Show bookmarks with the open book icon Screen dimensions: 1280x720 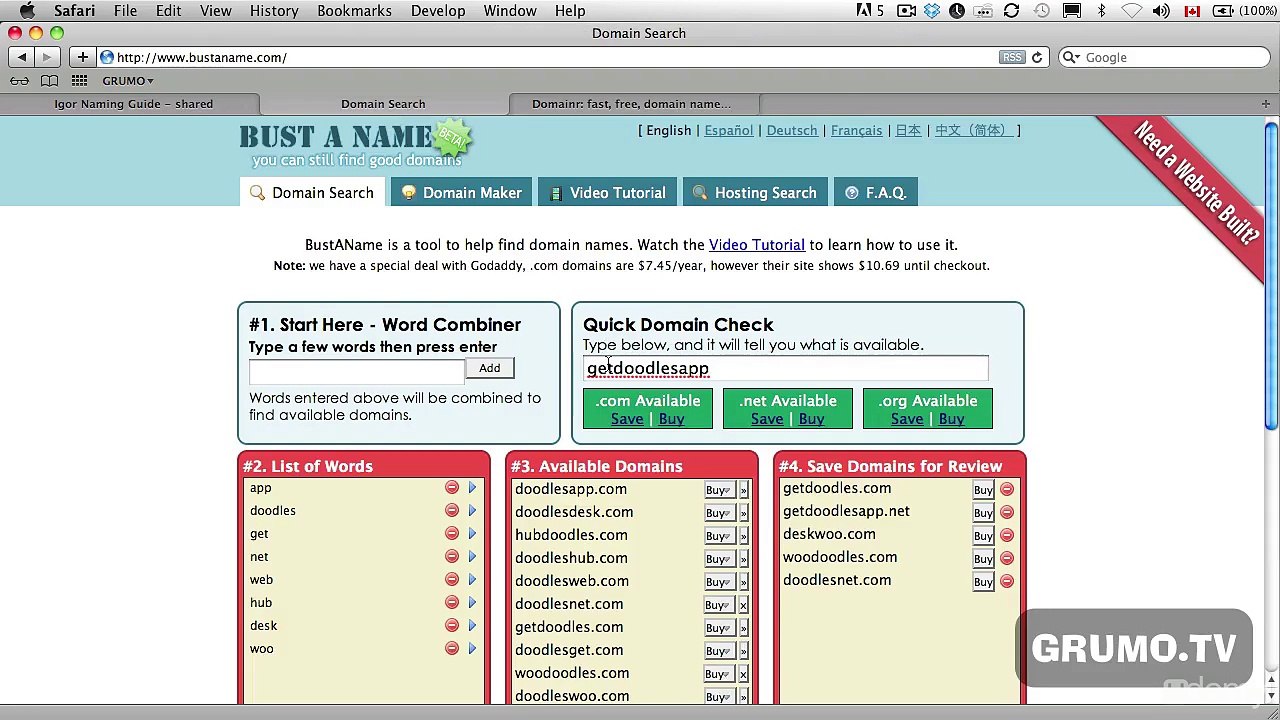[49, 81]
